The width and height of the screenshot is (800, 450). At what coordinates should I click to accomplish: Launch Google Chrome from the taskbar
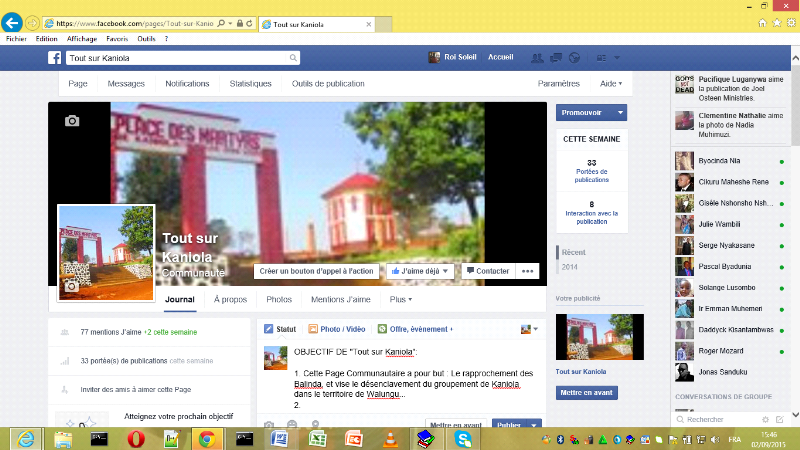[207, 439]
